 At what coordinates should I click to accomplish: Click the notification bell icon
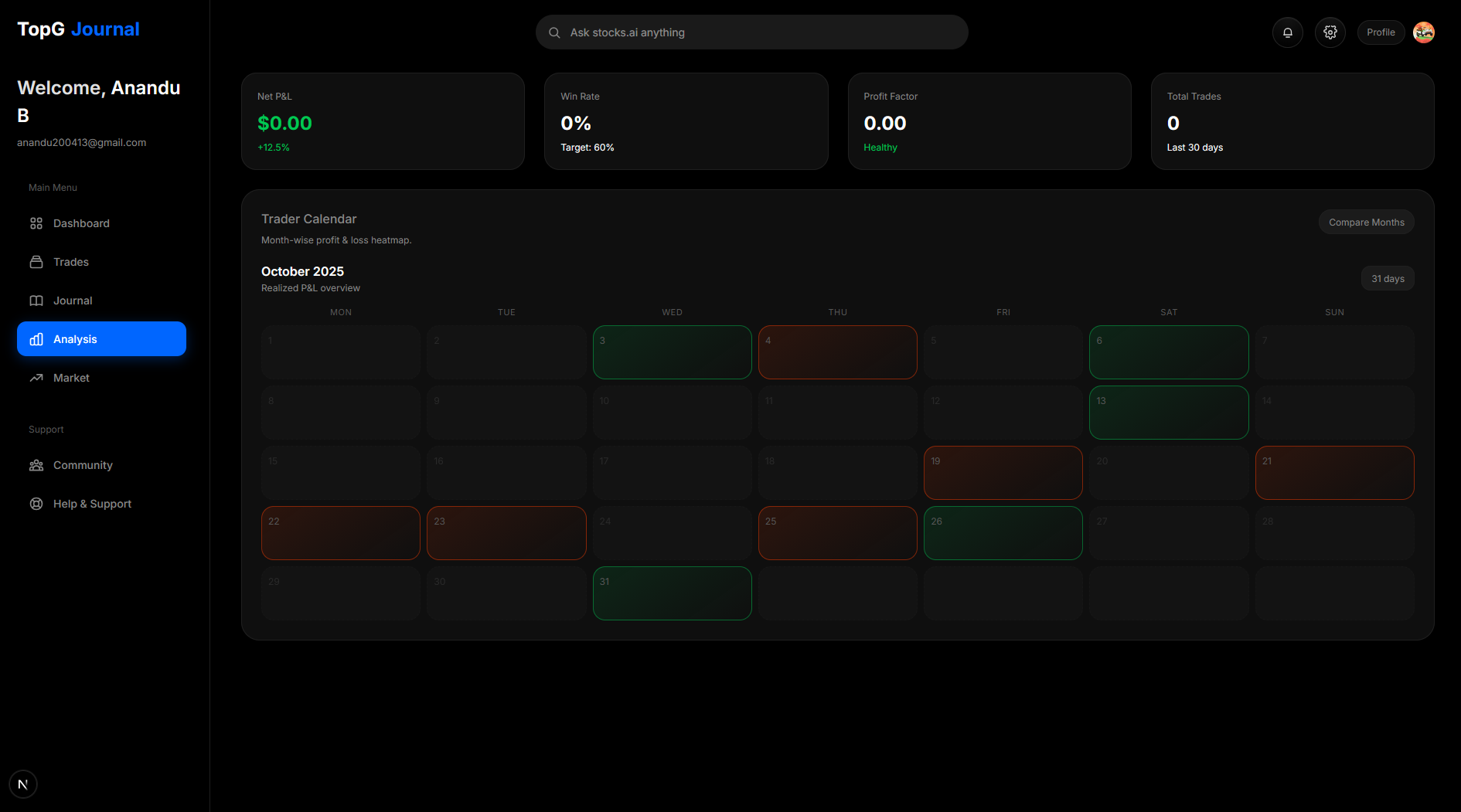tap(1287, 32)
